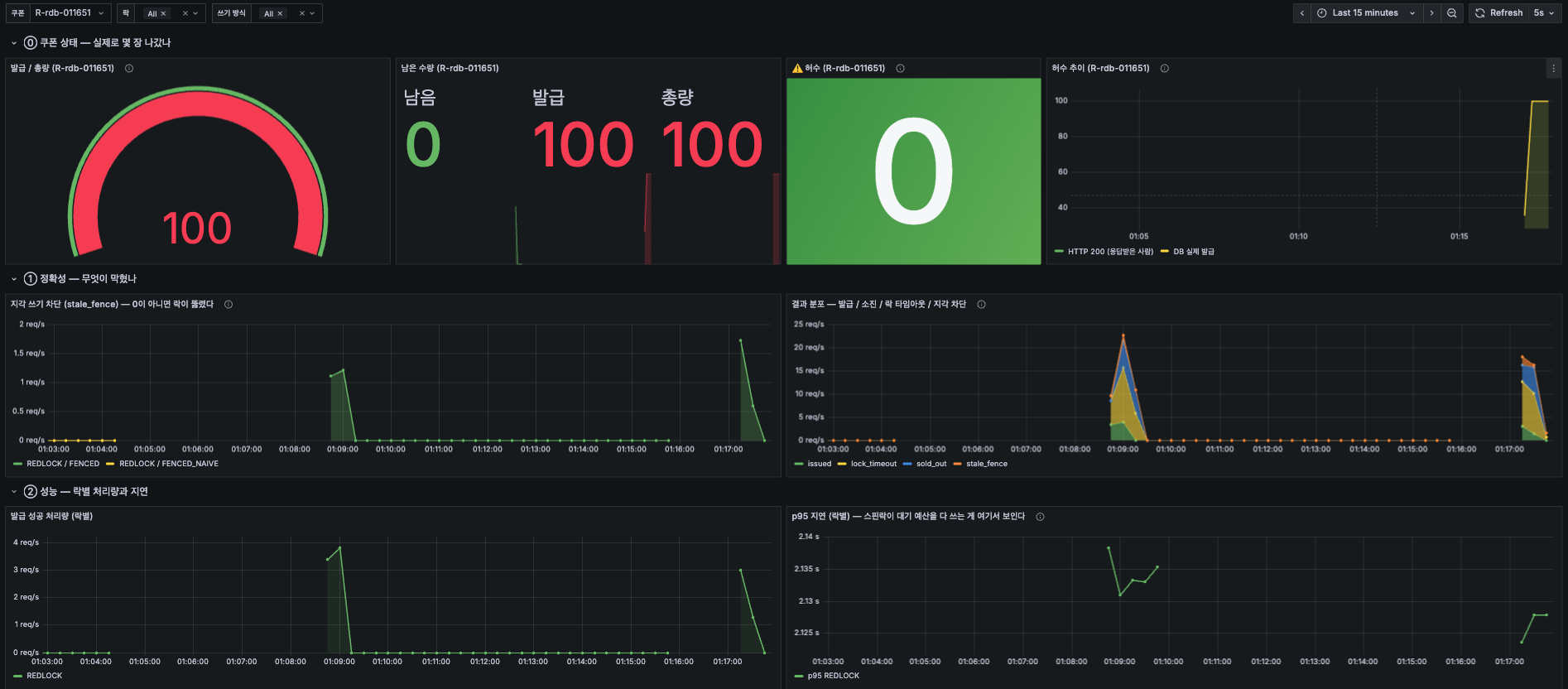Toggle stale_fence series in legend
This screenshot has height=689, width=1568.
(x=987, y=464)
